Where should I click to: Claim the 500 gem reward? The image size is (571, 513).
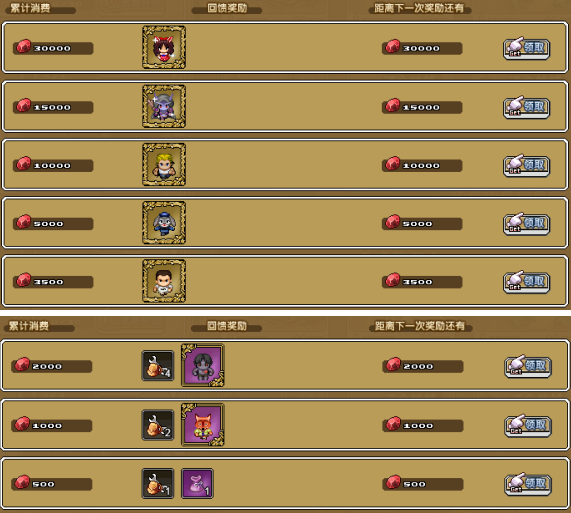tap(528, 484)
